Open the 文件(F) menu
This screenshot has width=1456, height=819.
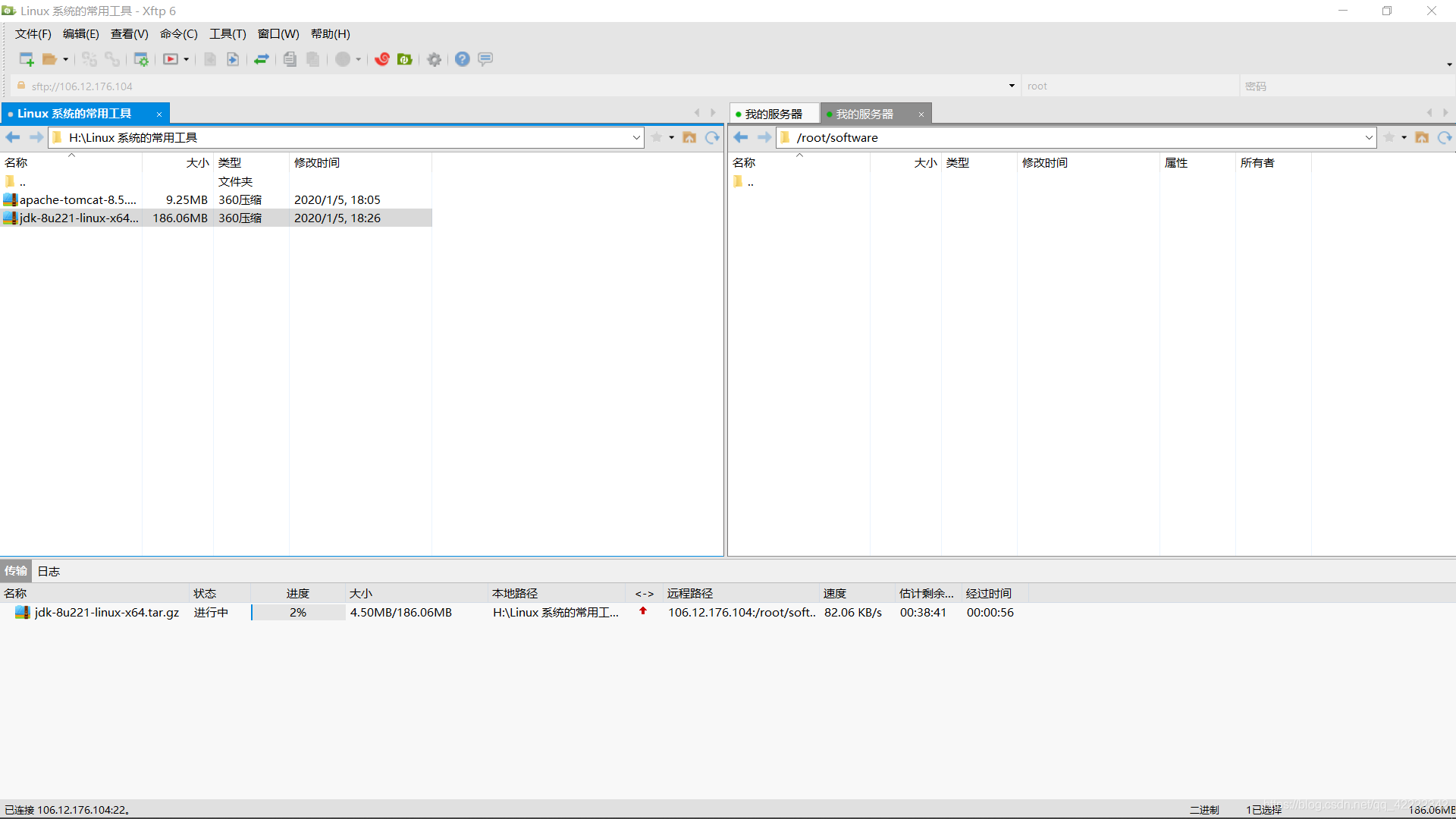pyautogui.click(x=33, y=34)
